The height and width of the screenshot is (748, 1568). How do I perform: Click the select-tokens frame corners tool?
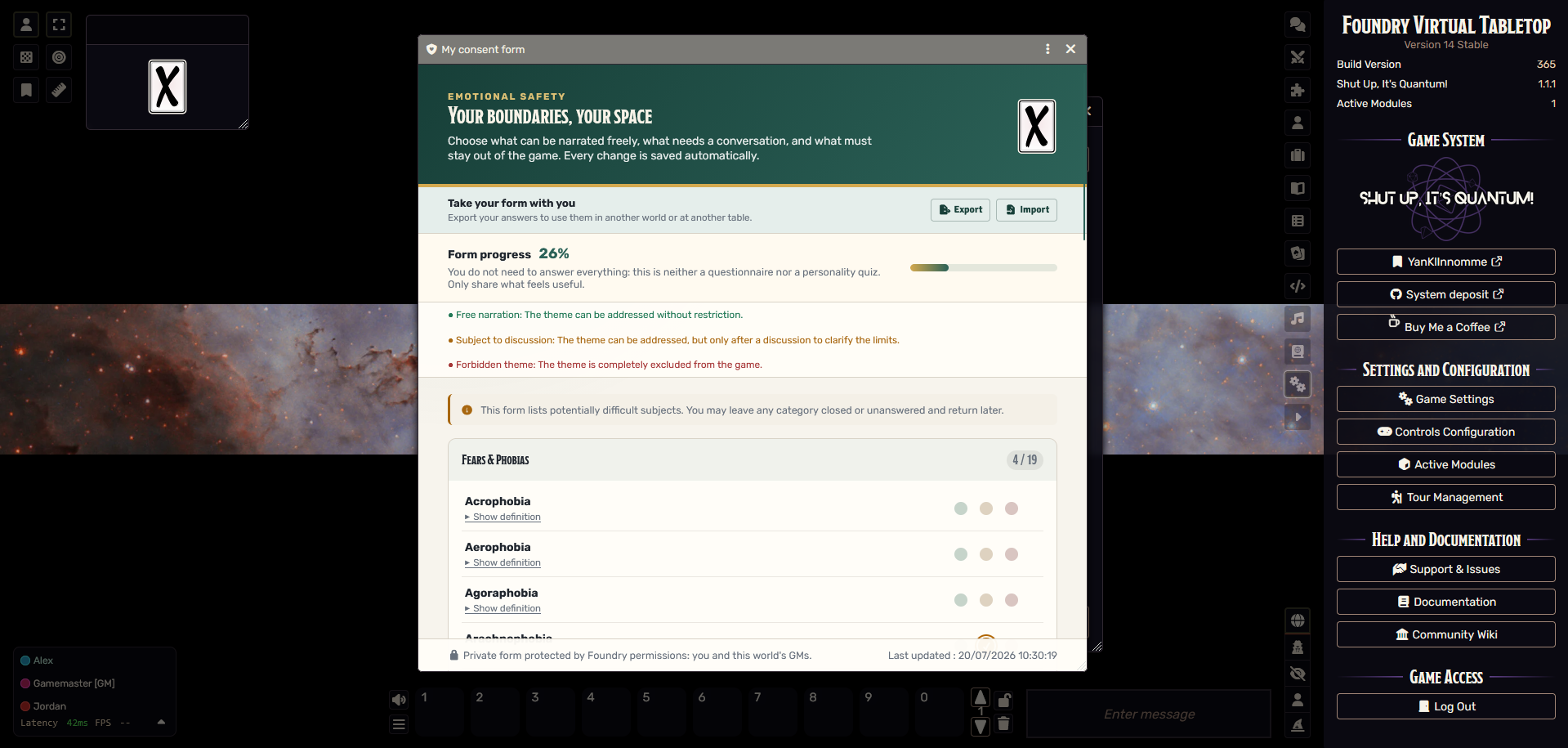[59, 25]
